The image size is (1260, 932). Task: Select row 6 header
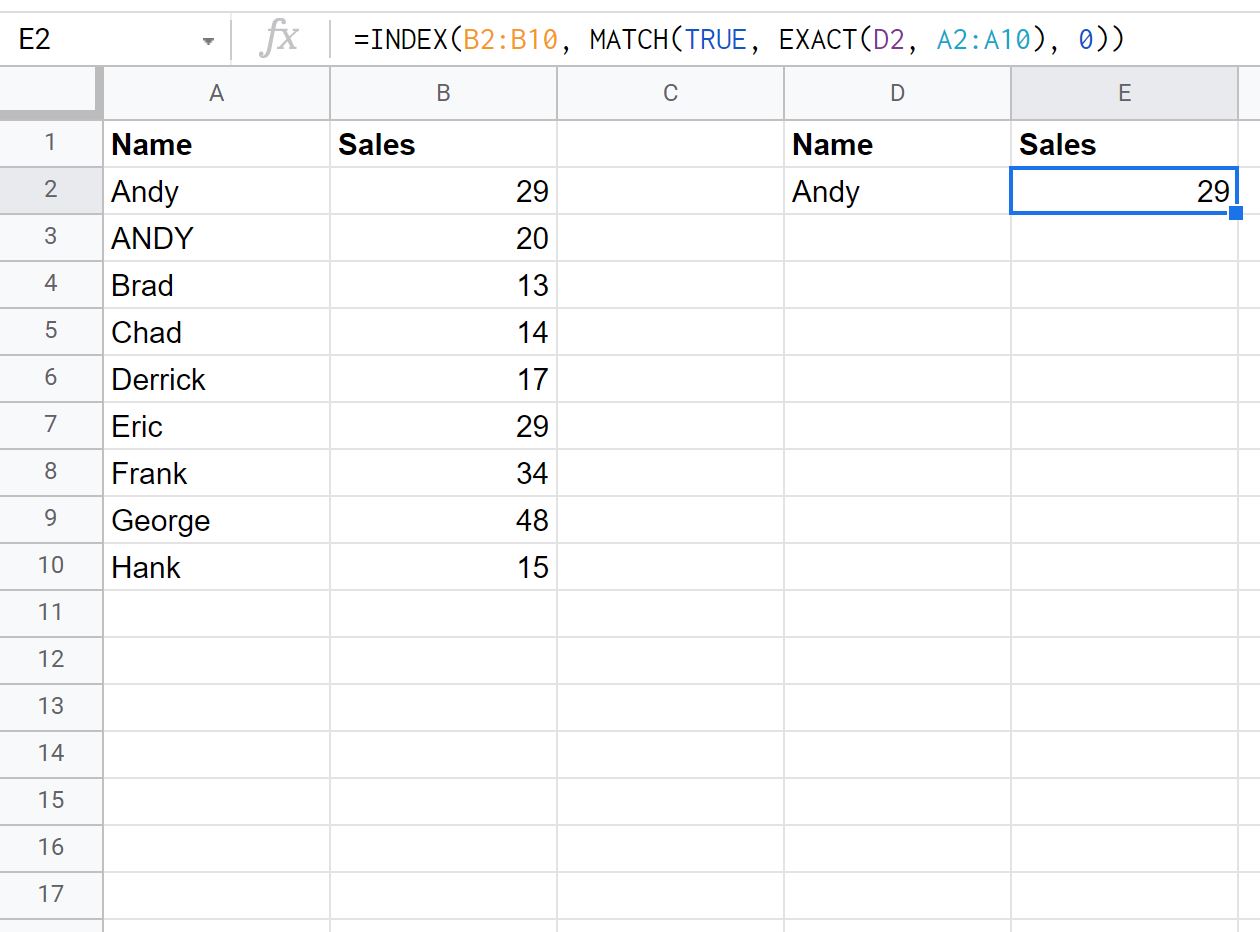pos(51,378)
